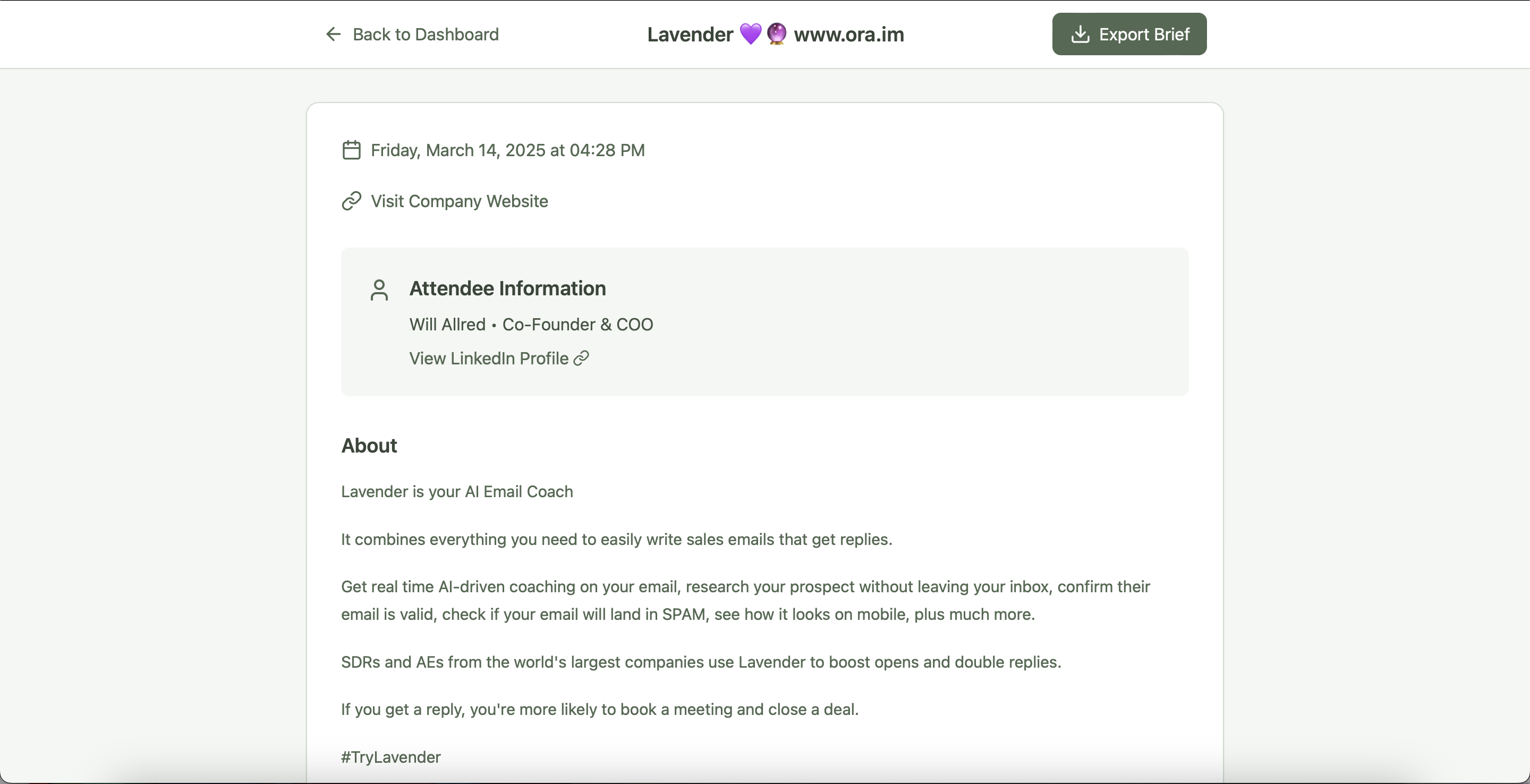Click the crystal ball emoji in title
This screenshot has height=784, width=1530.
click(776, 35)
